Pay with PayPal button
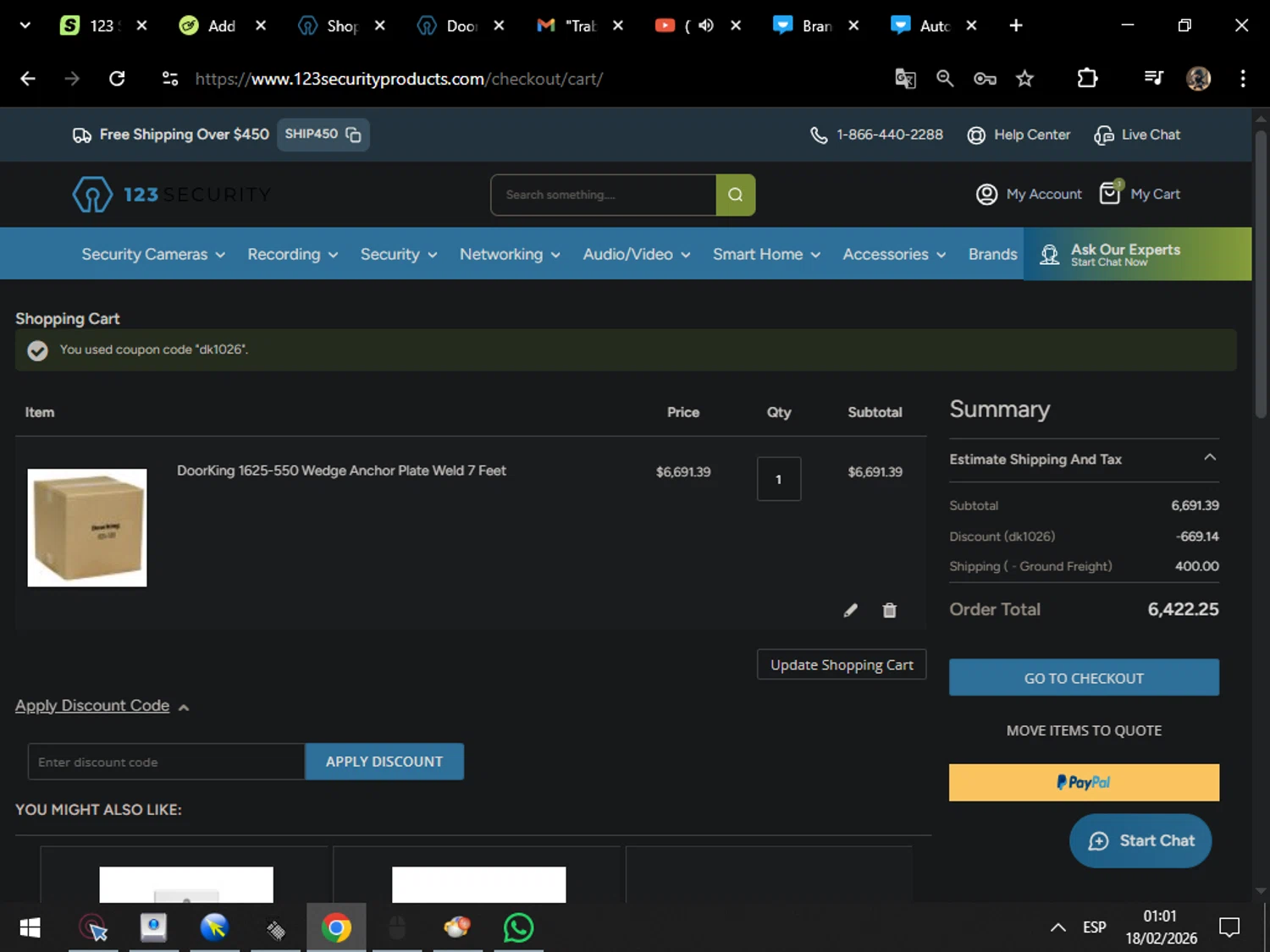The width and height of the screenshot is (1270, 952). tap(1084, 783)
